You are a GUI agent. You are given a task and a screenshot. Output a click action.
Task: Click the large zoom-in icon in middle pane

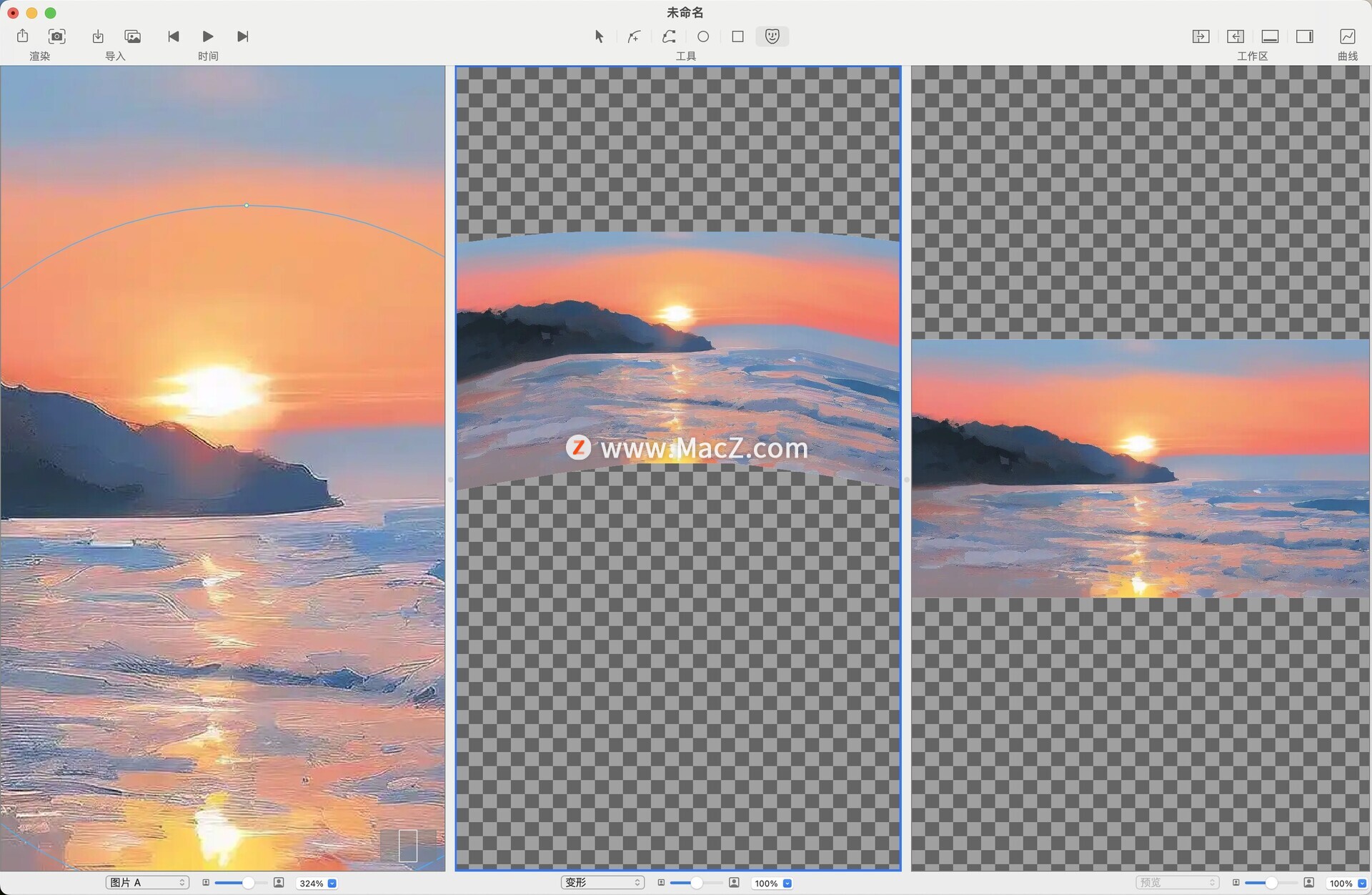point(734,883)
